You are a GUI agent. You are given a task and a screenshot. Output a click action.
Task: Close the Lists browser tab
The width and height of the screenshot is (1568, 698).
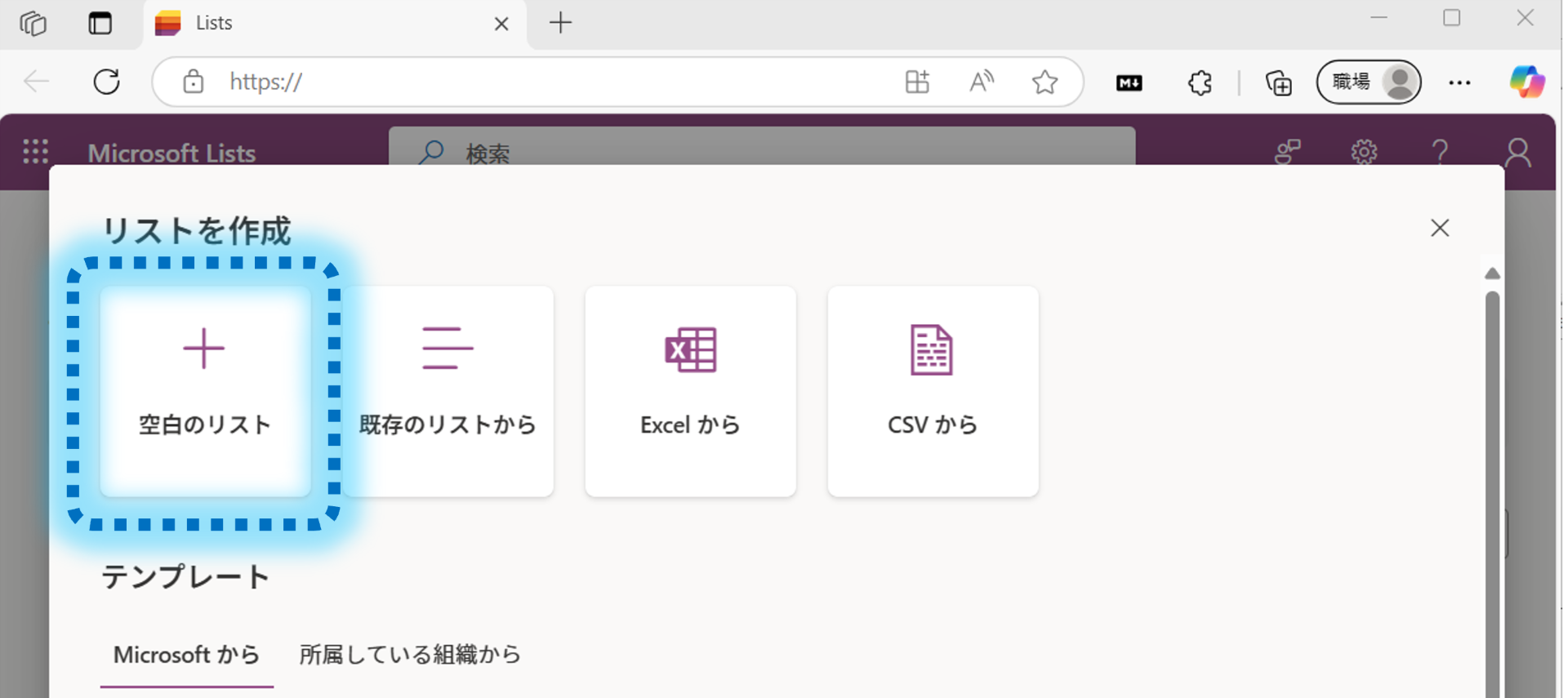point(501,24)
